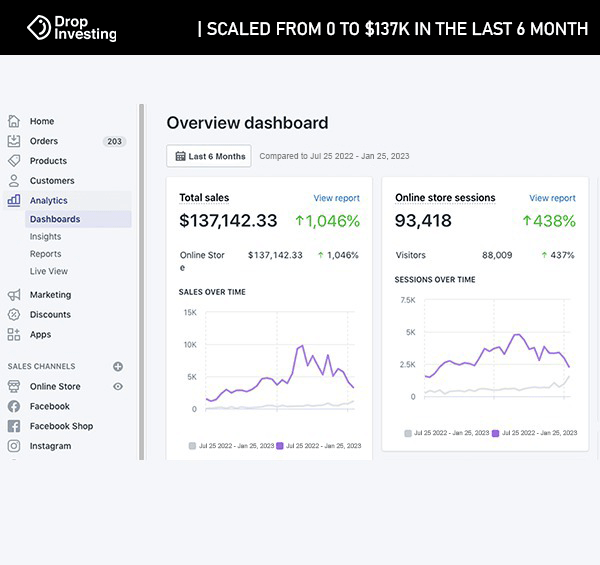Viewport: 600px width, 565px height.
Task: Click the Products tag icon
Action: coord(14,161)
